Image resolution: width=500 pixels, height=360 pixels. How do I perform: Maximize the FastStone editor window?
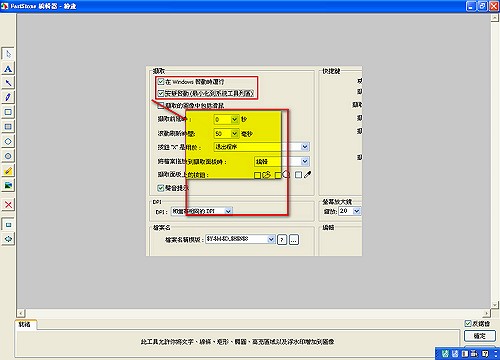[x=482, y=6]
